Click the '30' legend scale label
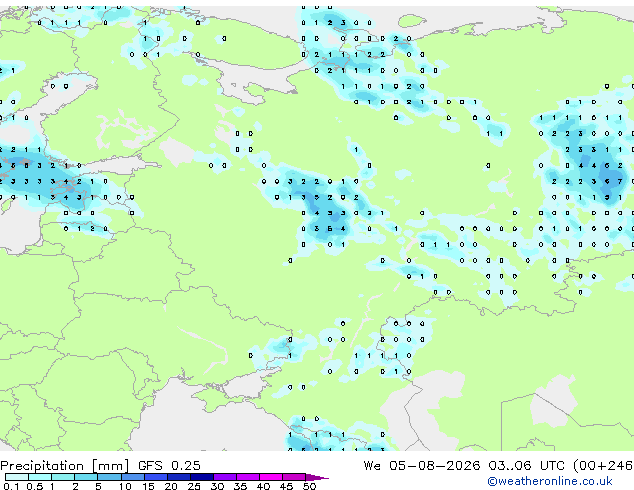634x490 pixels. pyautogui.click(x=218, y=486)
